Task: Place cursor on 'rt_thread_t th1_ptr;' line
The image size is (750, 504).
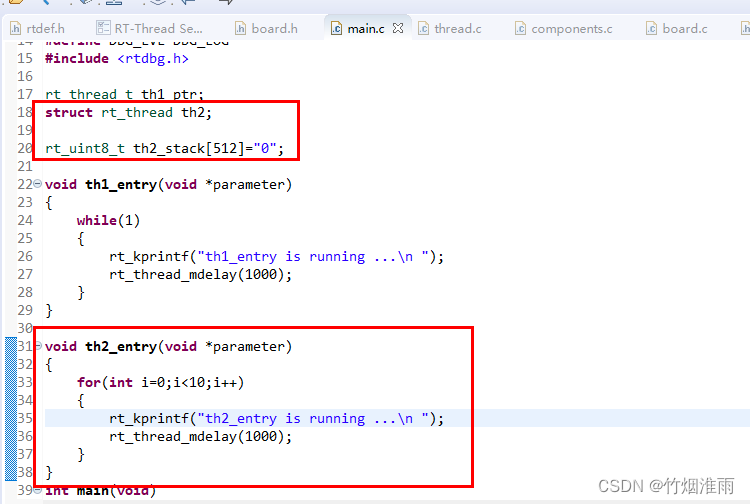Action: tap(124, 94)
